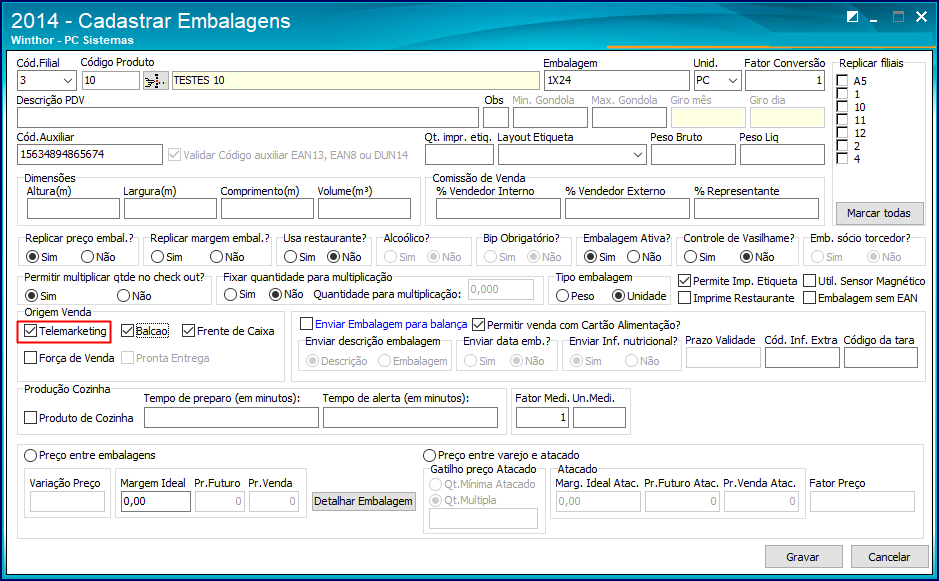Focus the % Vendedor Interno field

[x=498, y=208]
